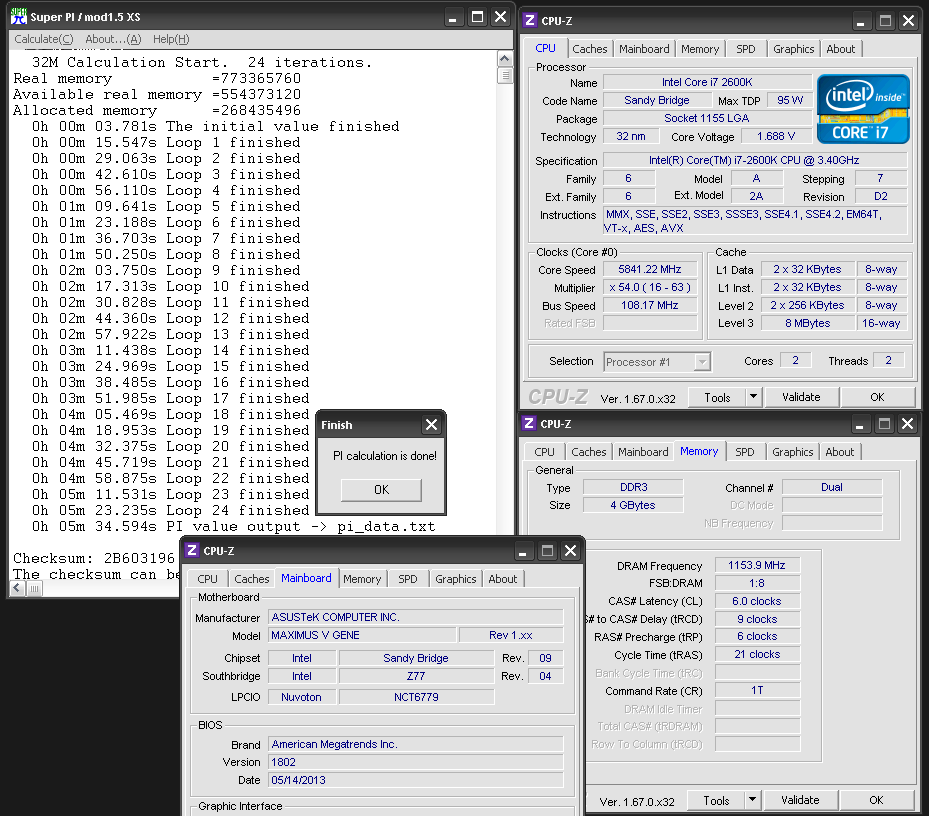Click the CPU-Z logo icon in Mainboard window title

click(x=191, y=551)
